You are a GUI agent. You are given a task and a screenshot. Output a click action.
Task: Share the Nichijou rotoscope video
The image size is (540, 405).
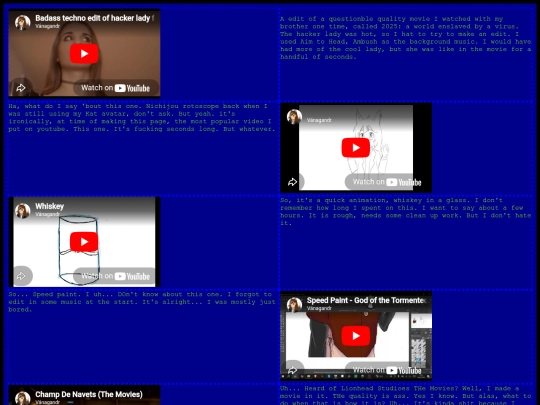click(292, 182)
